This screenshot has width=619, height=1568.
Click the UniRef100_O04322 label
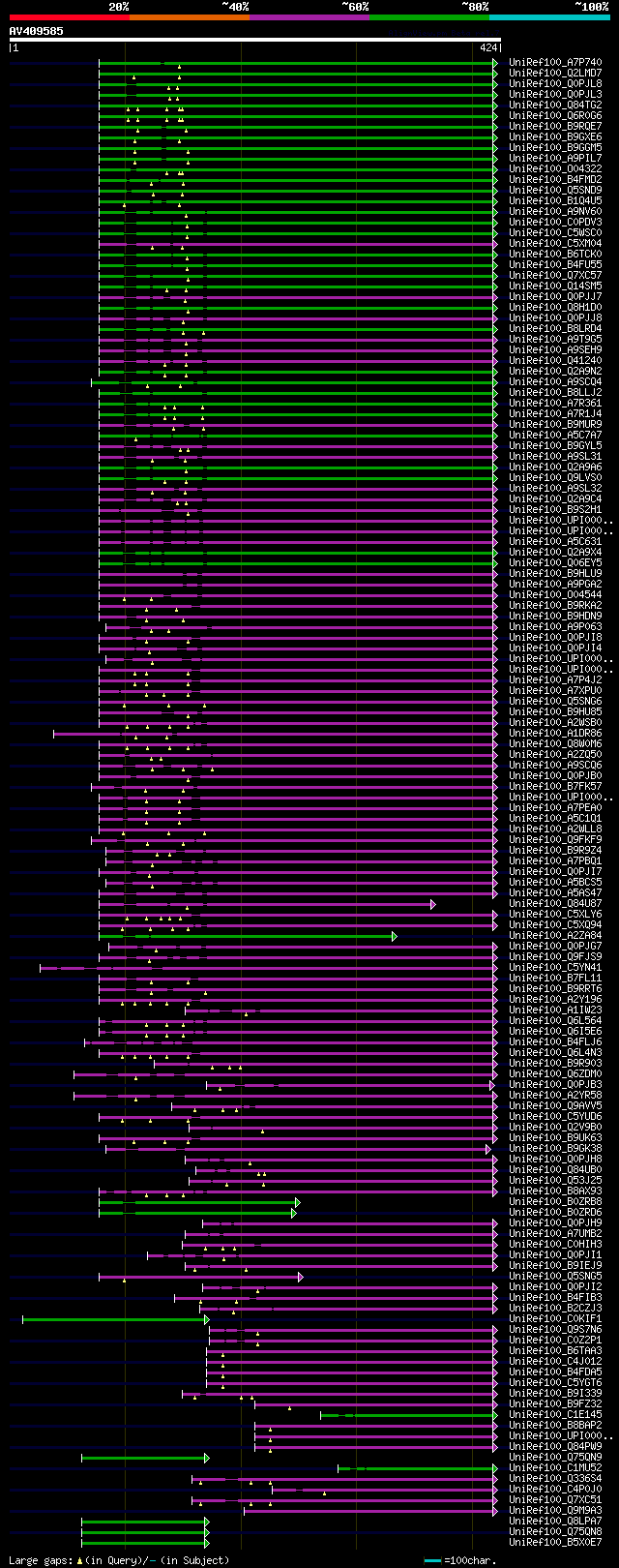tap(555, 168)
